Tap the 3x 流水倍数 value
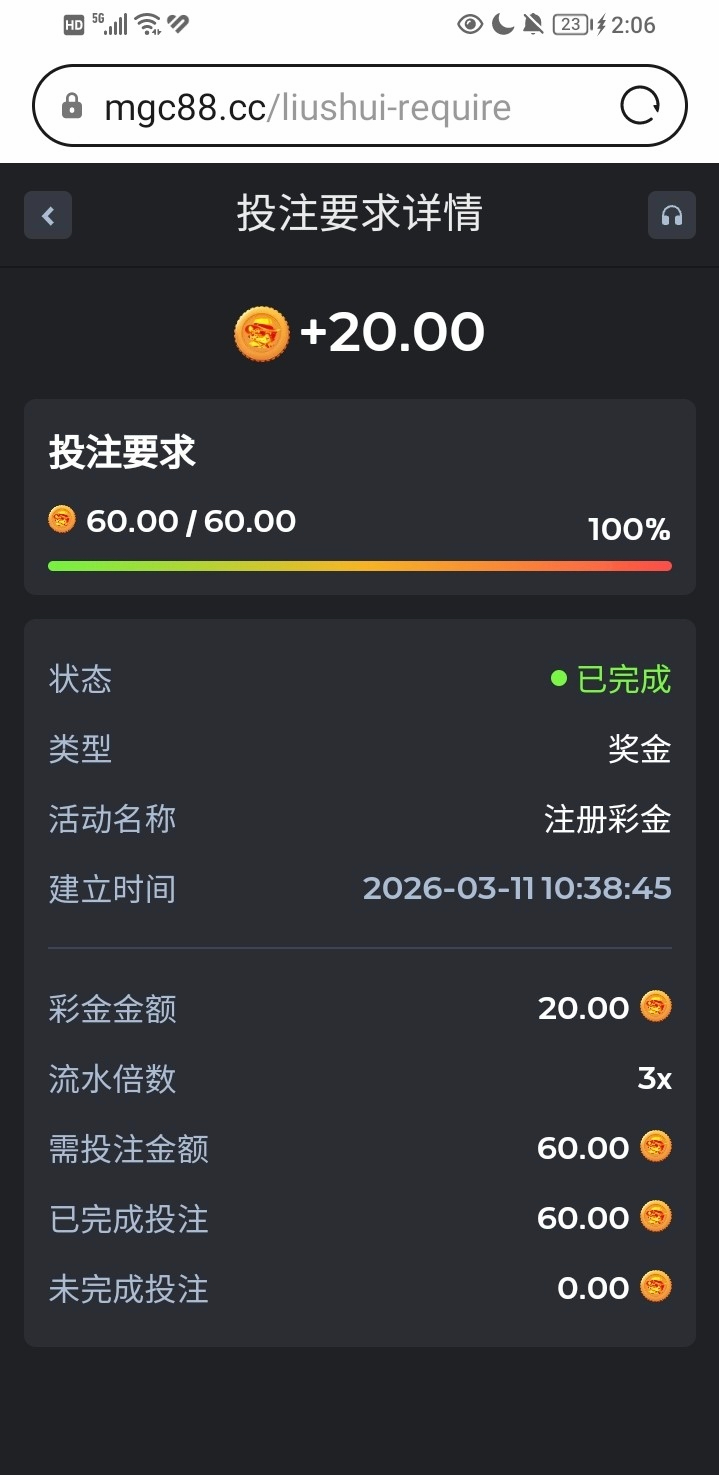The width and height of the screenshot is (719, 1475). pyautogui.click(x=654, y=1078)
